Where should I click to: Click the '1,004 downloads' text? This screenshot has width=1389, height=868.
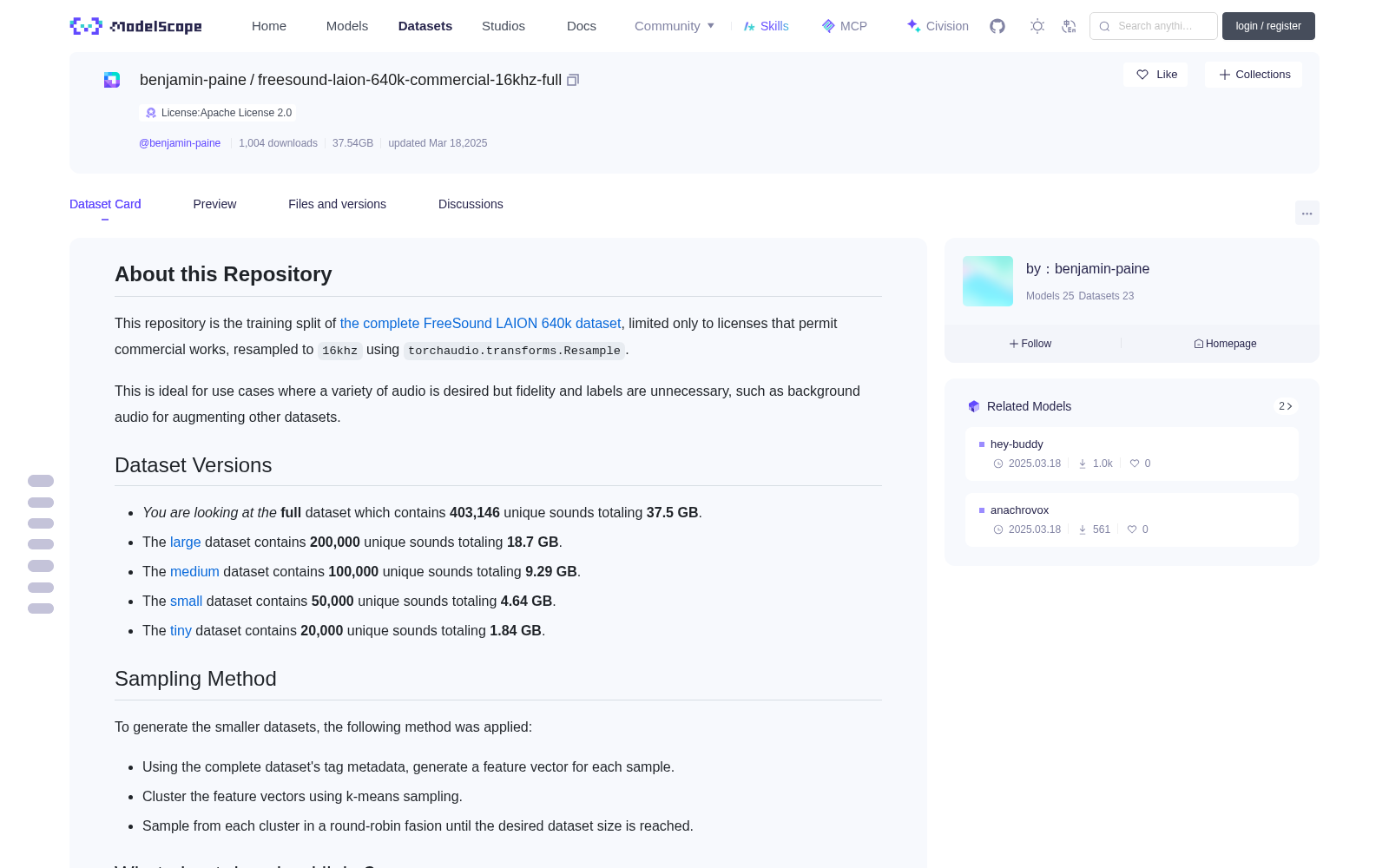coord(278,143)
